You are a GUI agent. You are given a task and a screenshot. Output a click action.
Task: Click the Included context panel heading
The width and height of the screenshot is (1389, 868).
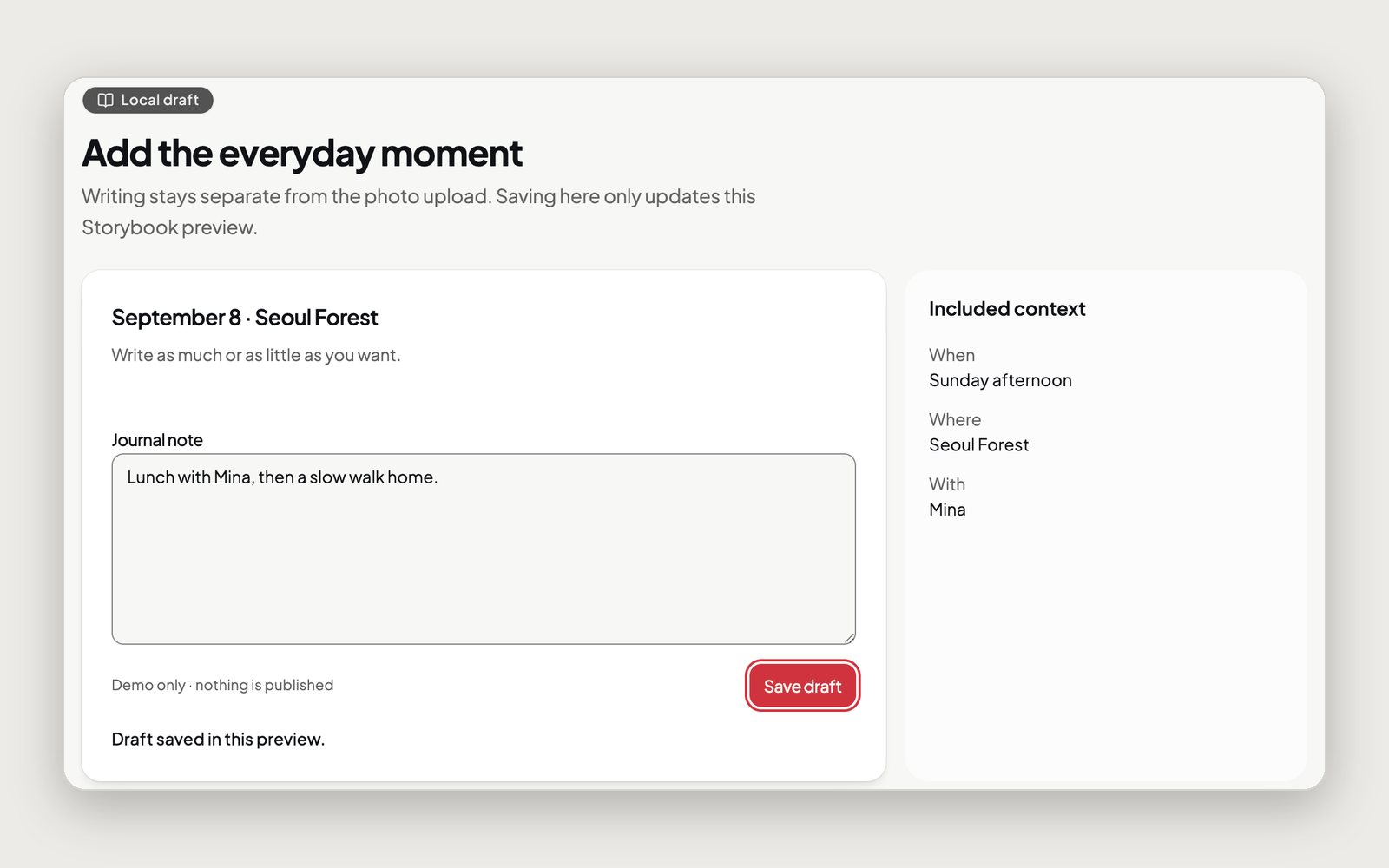(x=1007, y=309)
